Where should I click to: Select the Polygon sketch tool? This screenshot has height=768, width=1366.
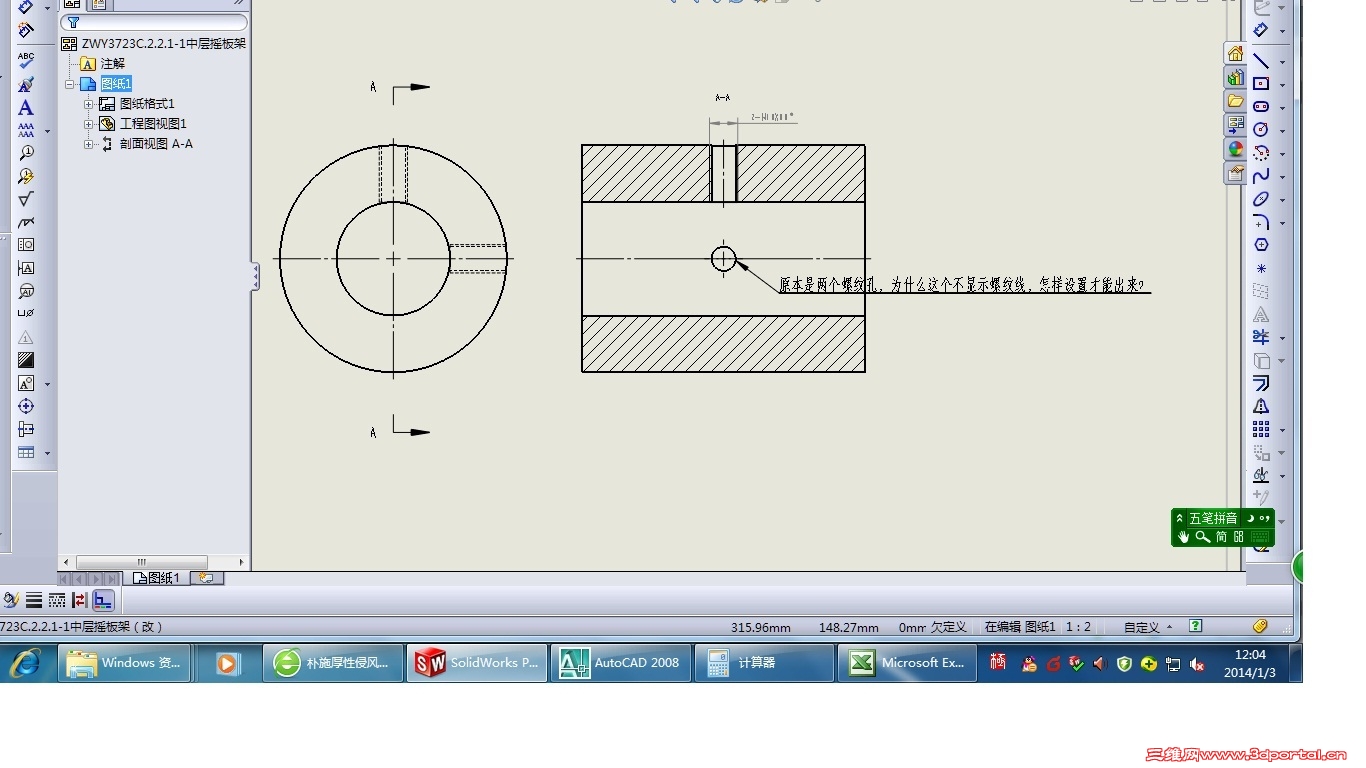tap(1261, 245)
